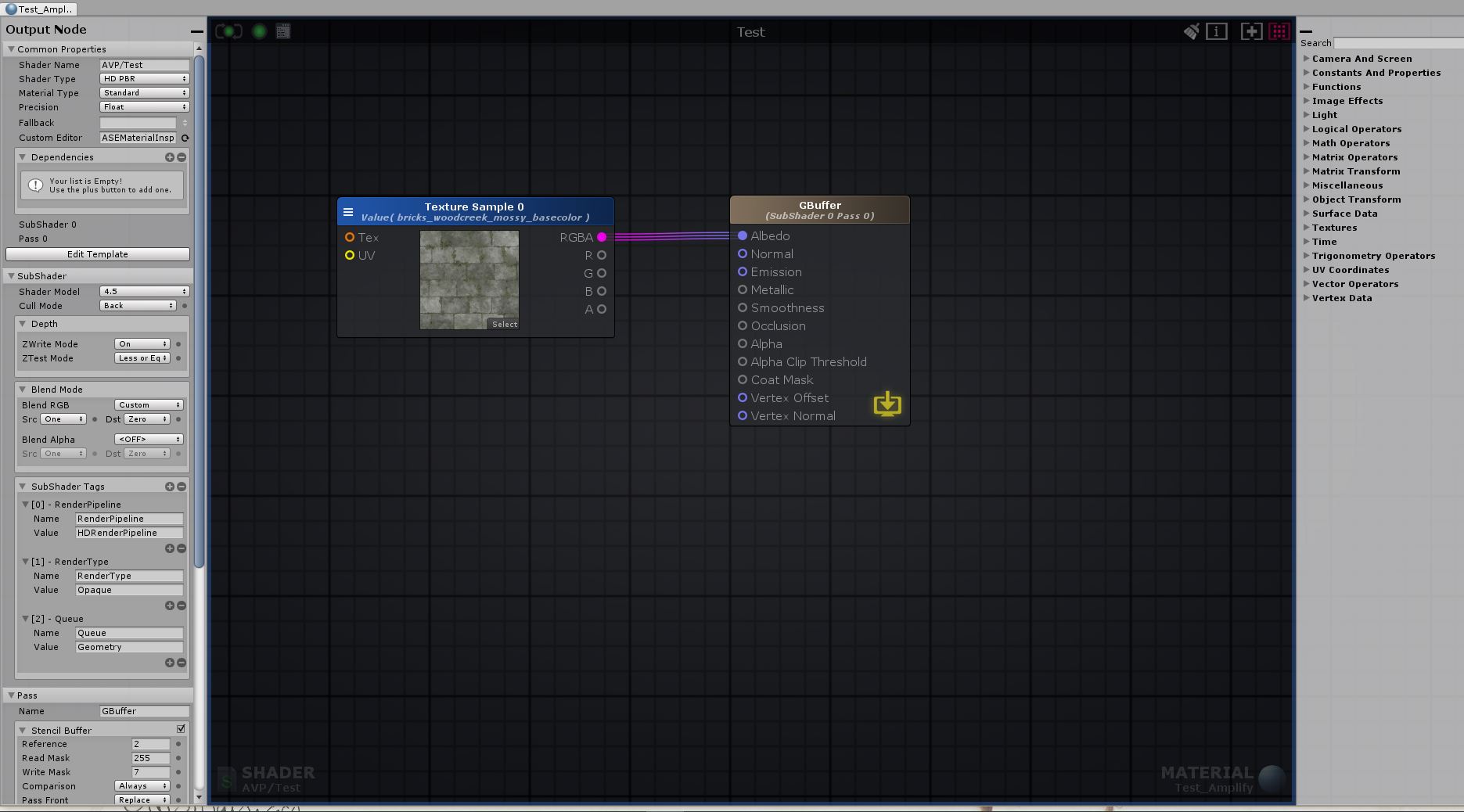Add a new SubShader tag with plus
This screenshot has height=812, width=1464.
click(169, 487)
